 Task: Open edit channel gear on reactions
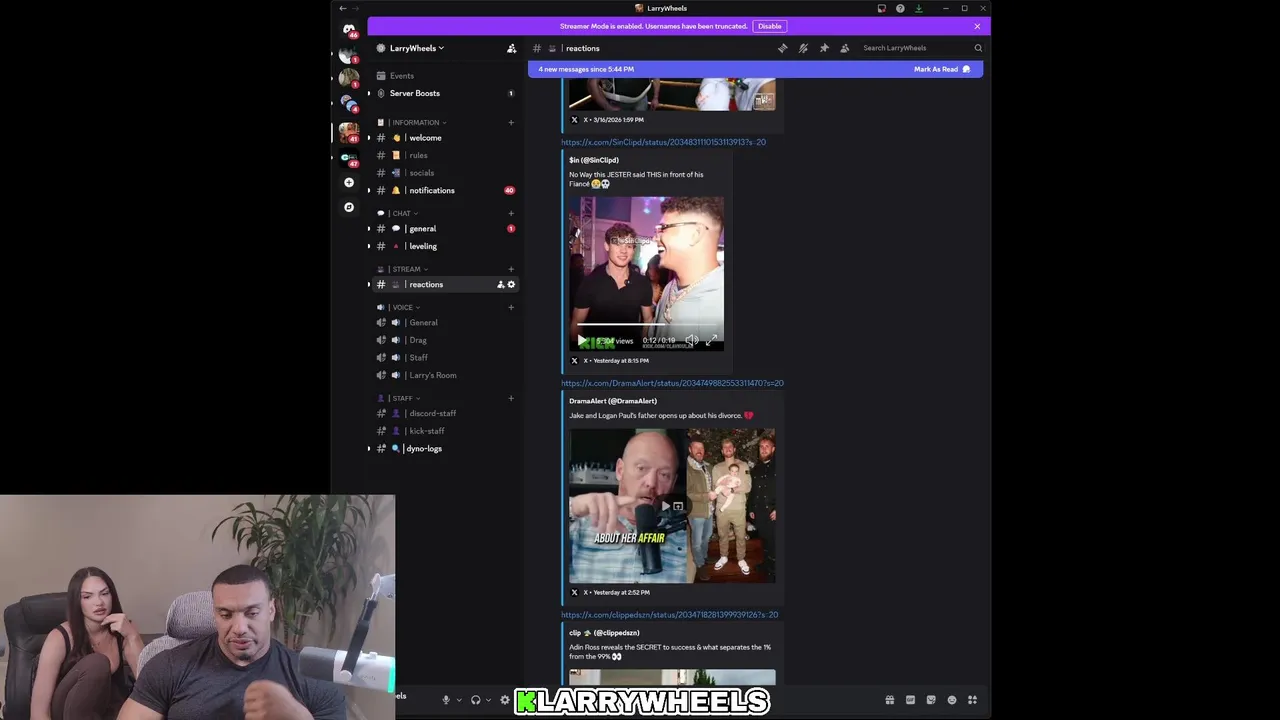coord(511,284)
